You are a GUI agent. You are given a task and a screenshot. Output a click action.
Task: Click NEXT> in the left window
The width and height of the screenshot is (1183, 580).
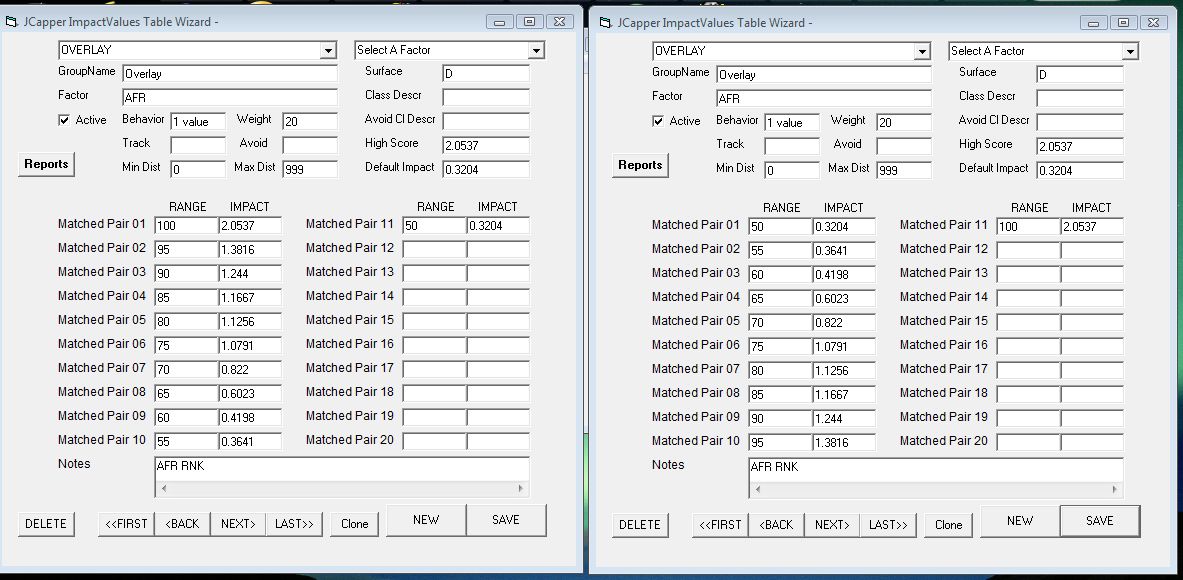(238, 524)
